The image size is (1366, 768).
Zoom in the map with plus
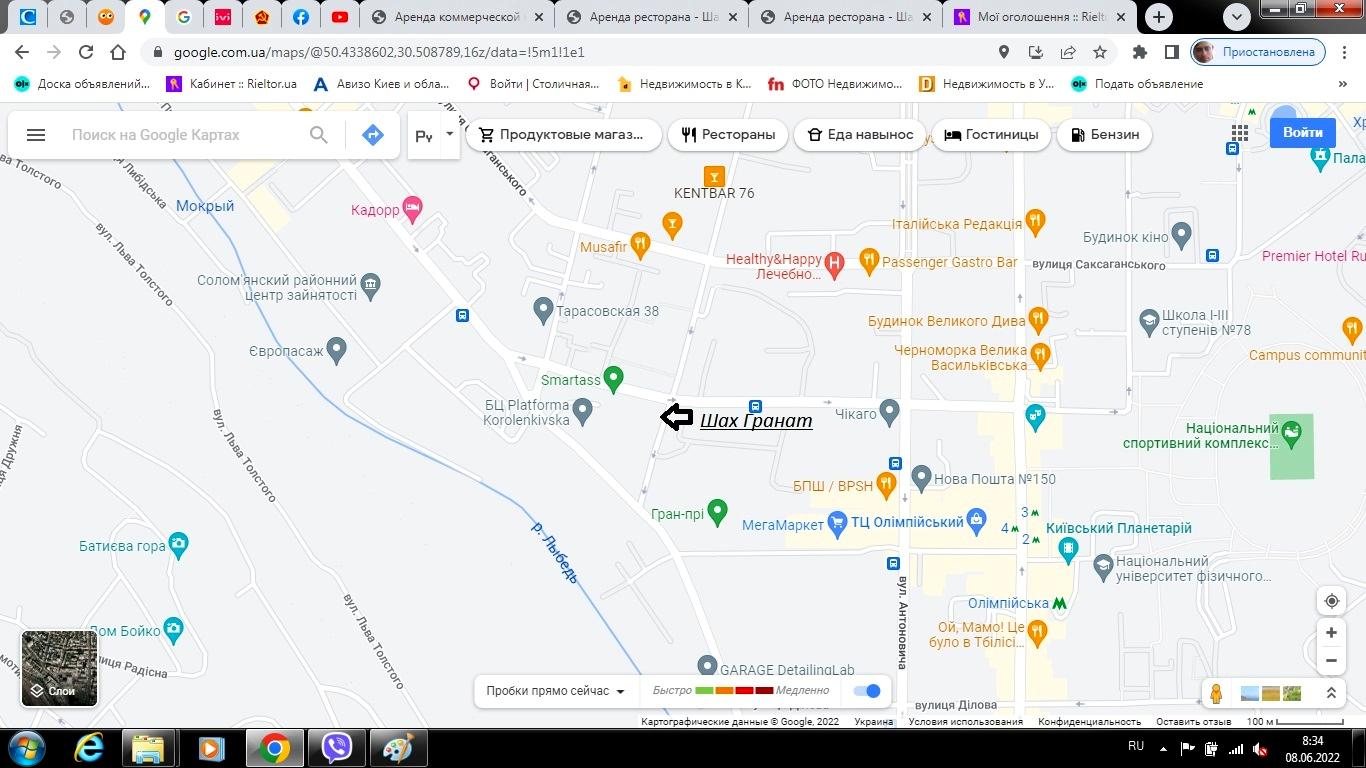click(1331, 633)
